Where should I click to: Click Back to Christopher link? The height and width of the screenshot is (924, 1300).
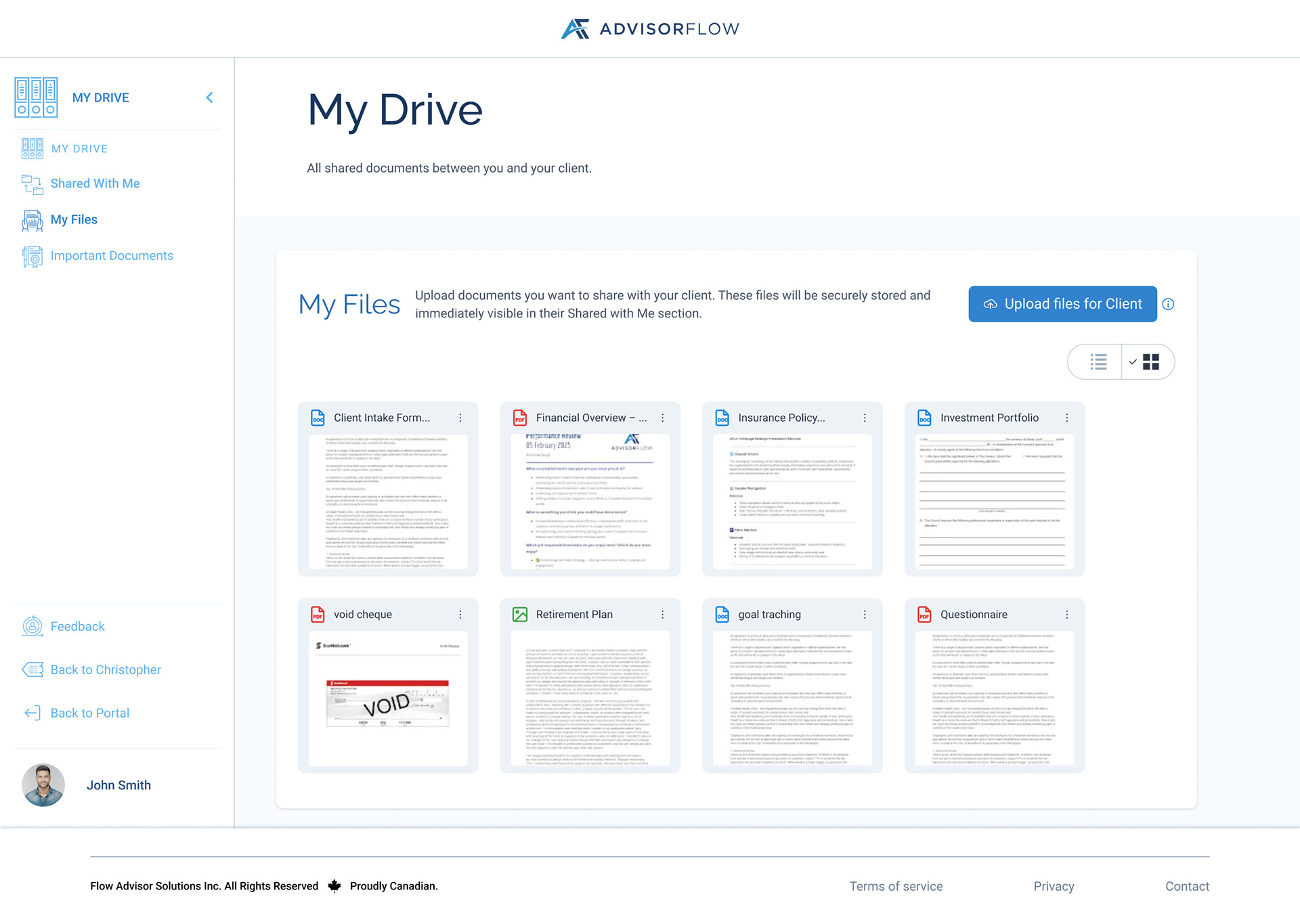[105, 669]
